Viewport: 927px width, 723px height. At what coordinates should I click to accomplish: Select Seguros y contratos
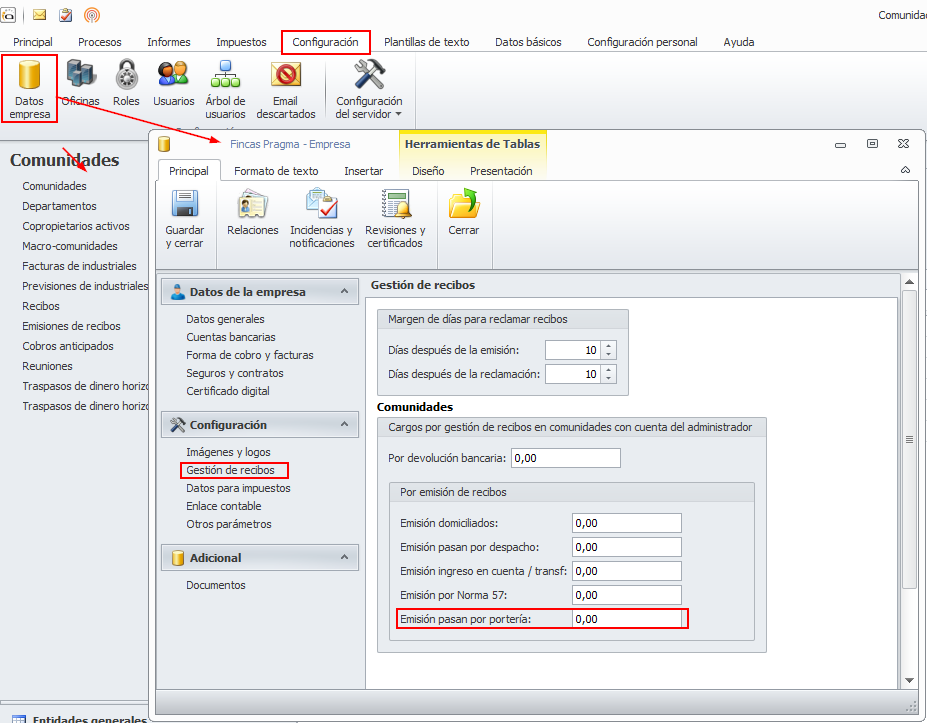pyautogui.click(x=235, y=373)
